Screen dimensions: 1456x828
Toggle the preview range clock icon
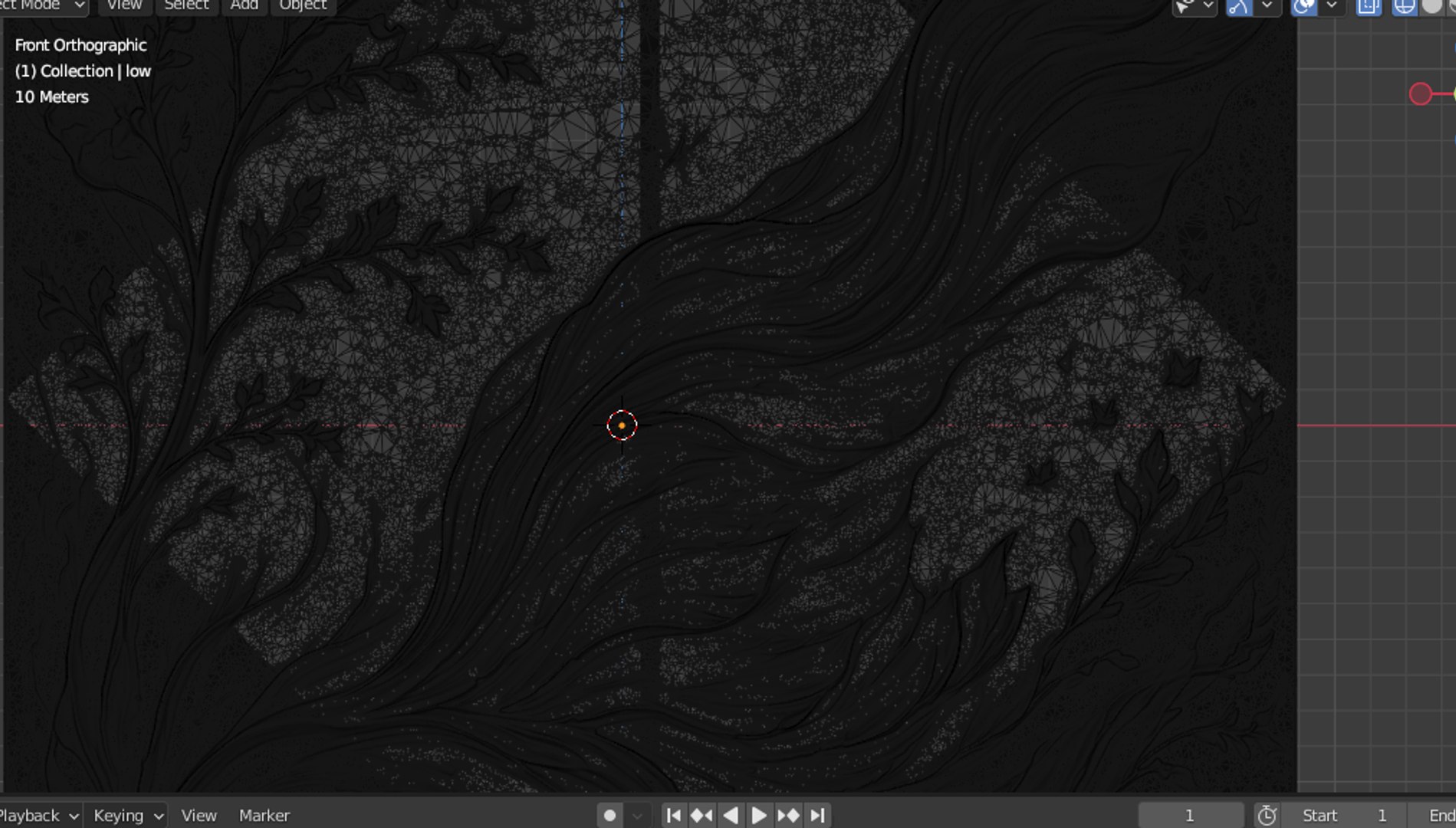1267,815
